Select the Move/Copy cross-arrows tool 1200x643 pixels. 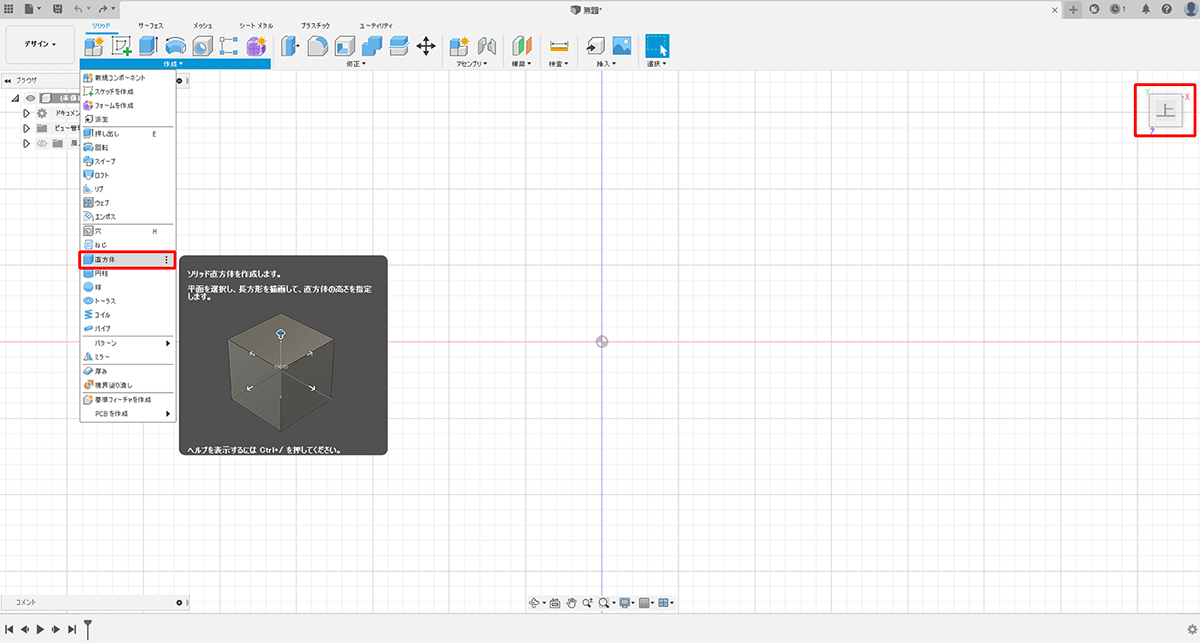pyautogui.click(x=425, y=46)
